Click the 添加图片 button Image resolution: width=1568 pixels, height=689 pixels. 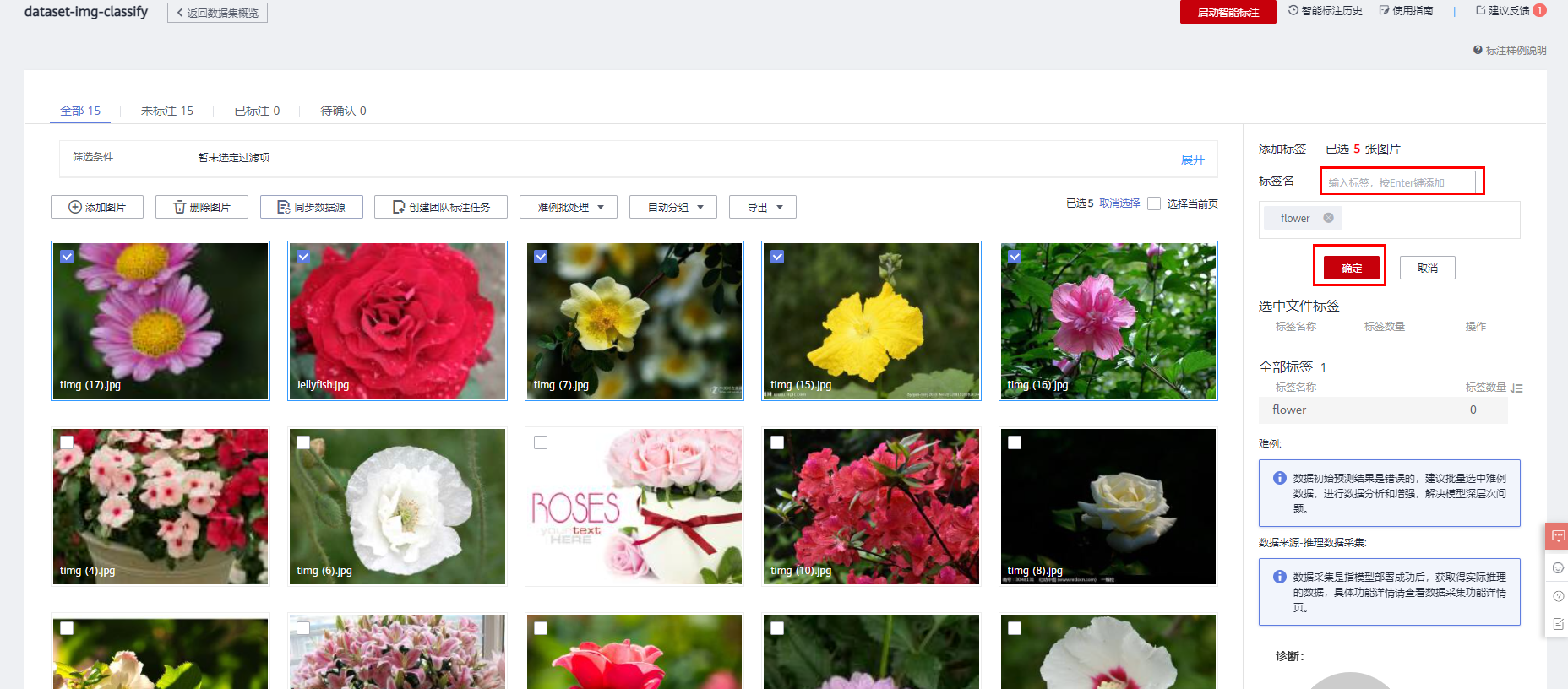coord(97,207)
